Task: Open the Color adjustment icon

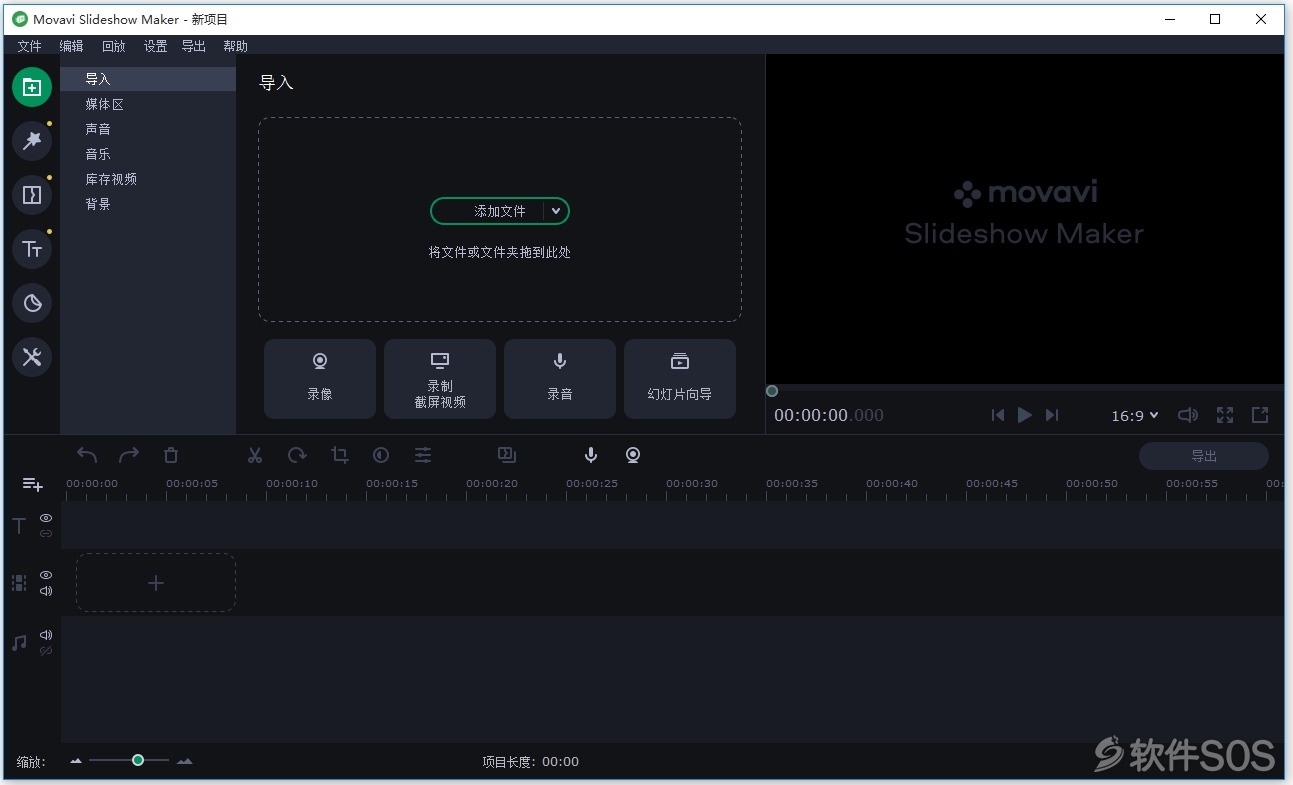Action: pos(381,455)
